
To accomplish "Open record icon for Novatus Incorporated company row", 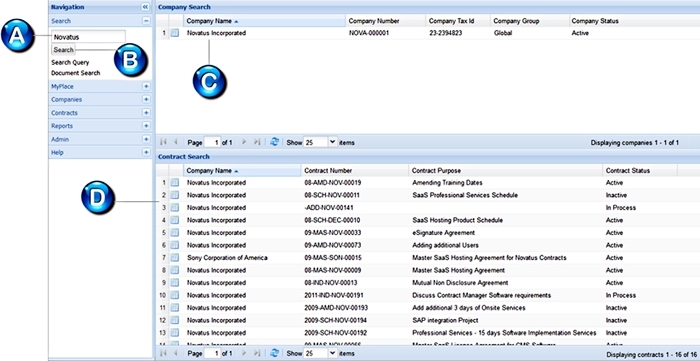I will pos(175,33).
